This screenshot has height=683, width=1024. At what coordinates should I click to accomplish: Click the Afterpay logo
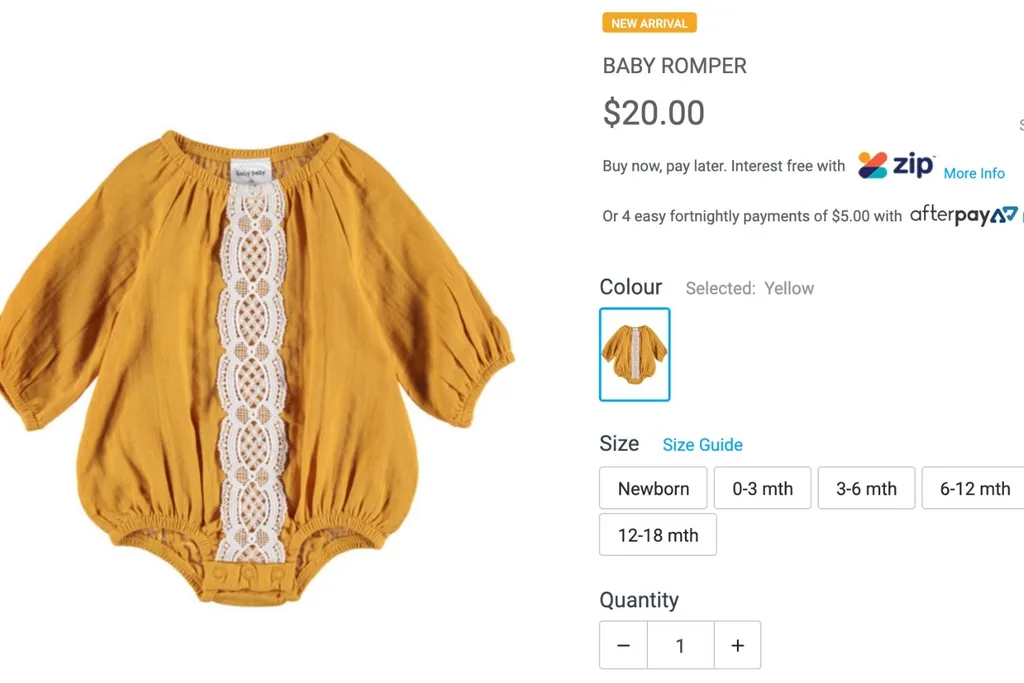(x=963, y=214)
